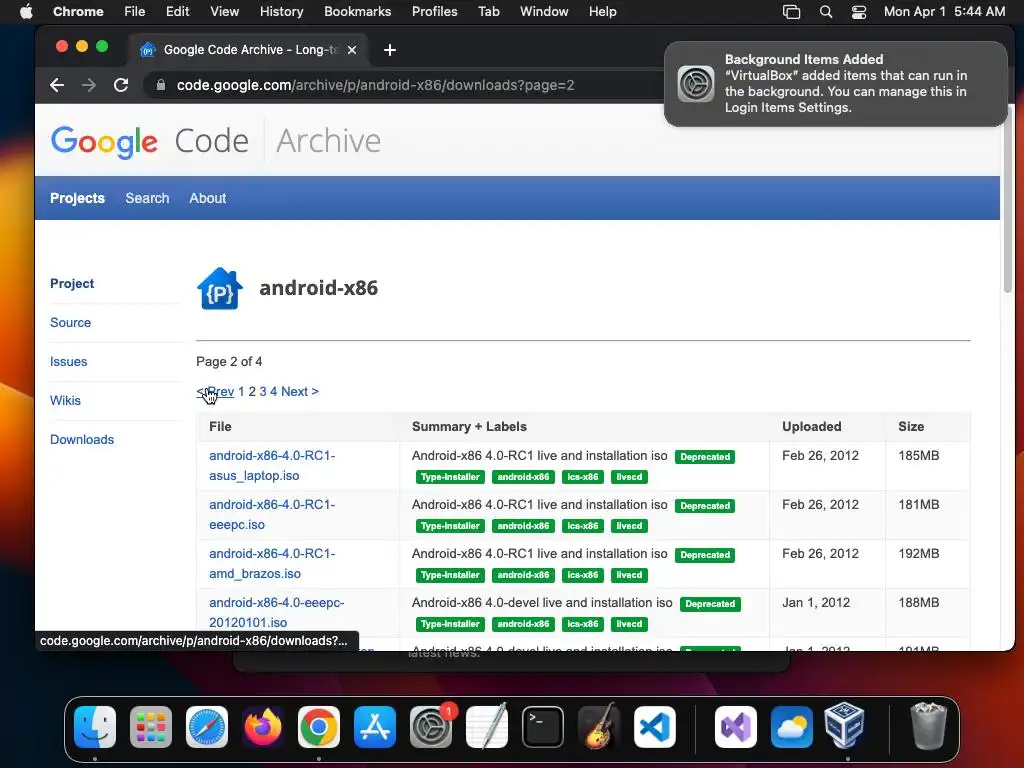
Task: Open TextEdit from the Dock
Action: [487, 727]
